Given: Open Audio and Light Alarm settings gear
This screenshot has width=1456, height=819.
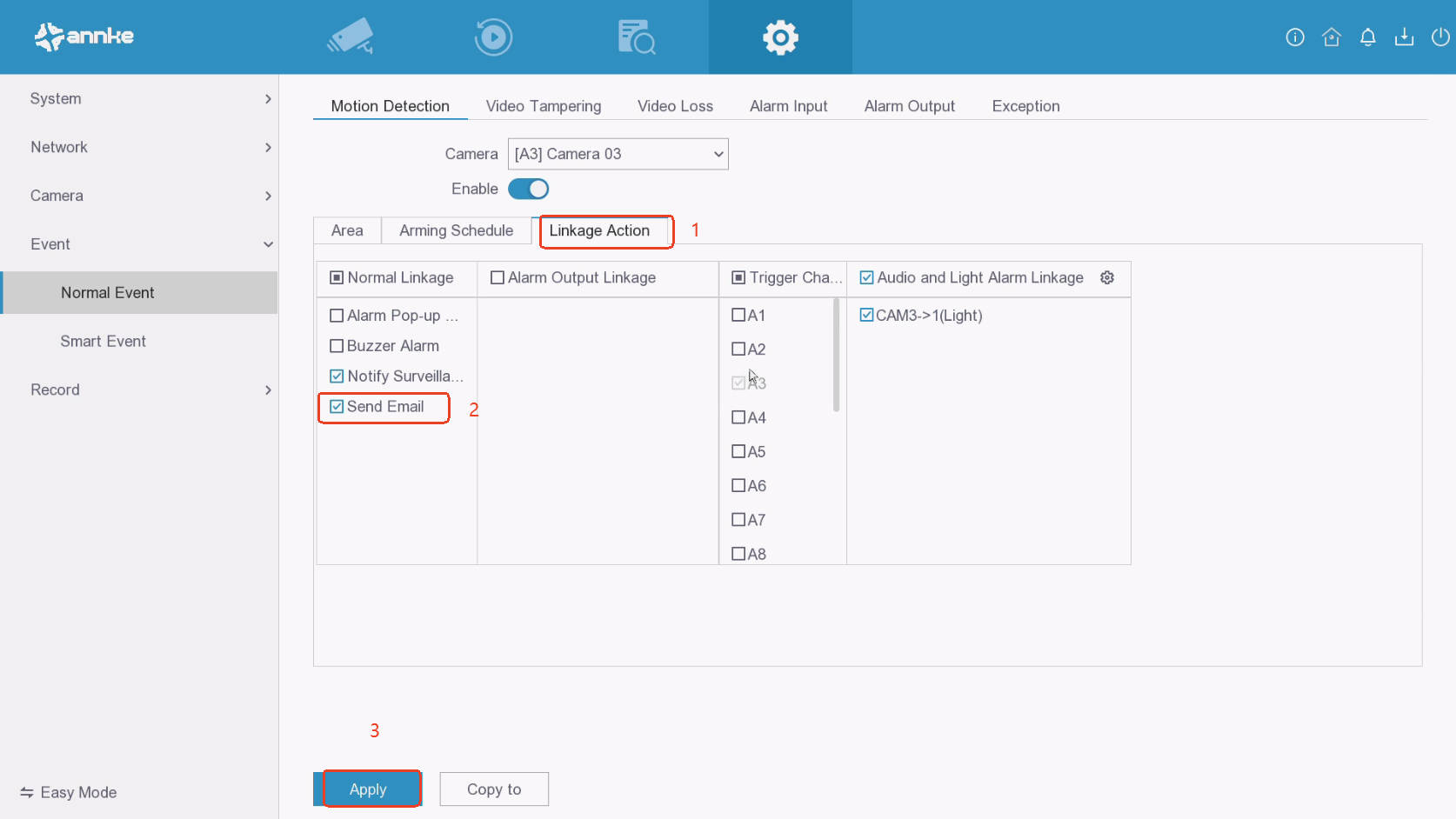Looking at the screenshot, I should [1106, 277].
